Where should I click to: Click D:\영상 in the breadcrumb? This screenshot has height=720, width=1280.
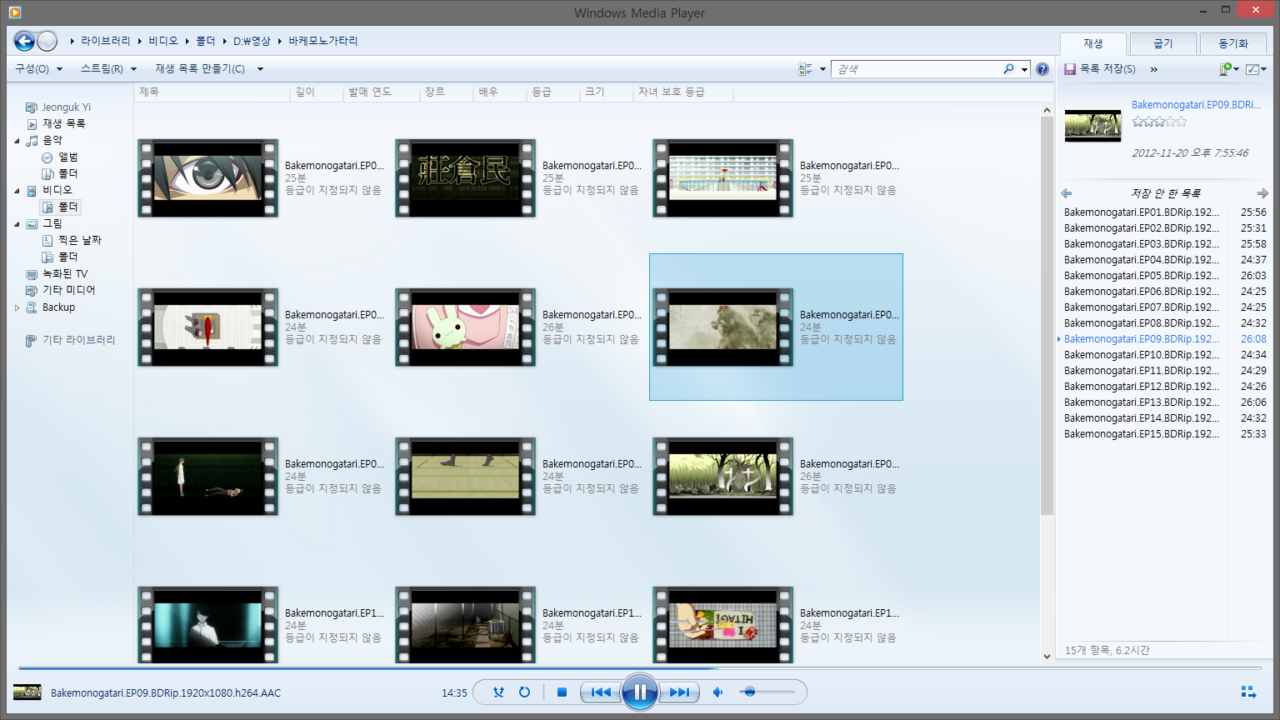coord(252,41)
